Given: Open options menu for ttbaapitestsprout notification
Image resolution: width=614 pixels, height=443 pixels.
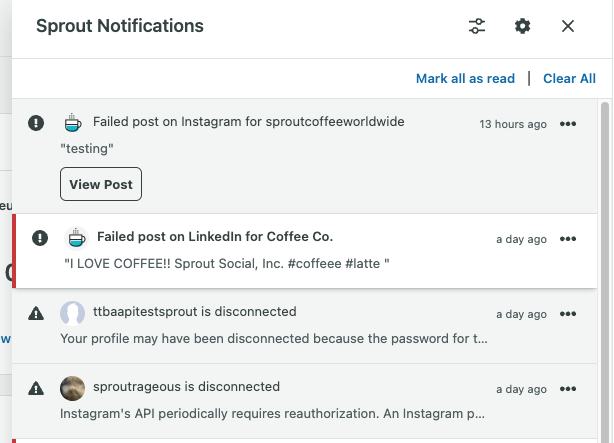Looking at the screenshot, I should click(568, 314).
